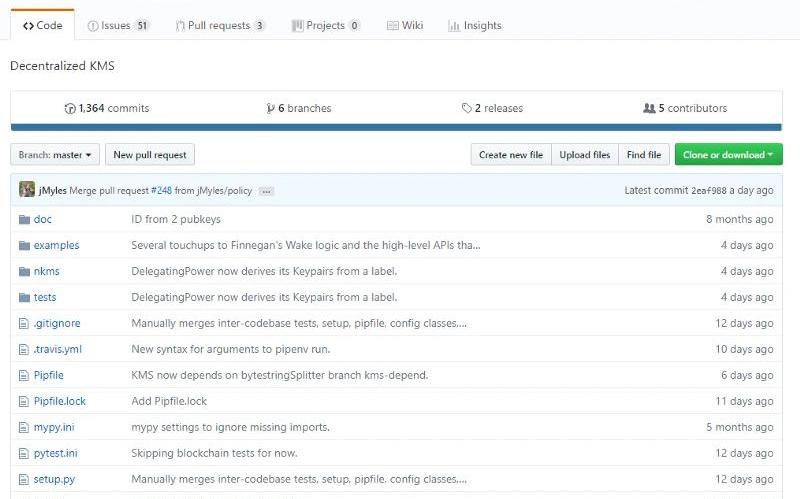800x499 pixels.
Task: Open the doc folder
Action: pos(43,219)
